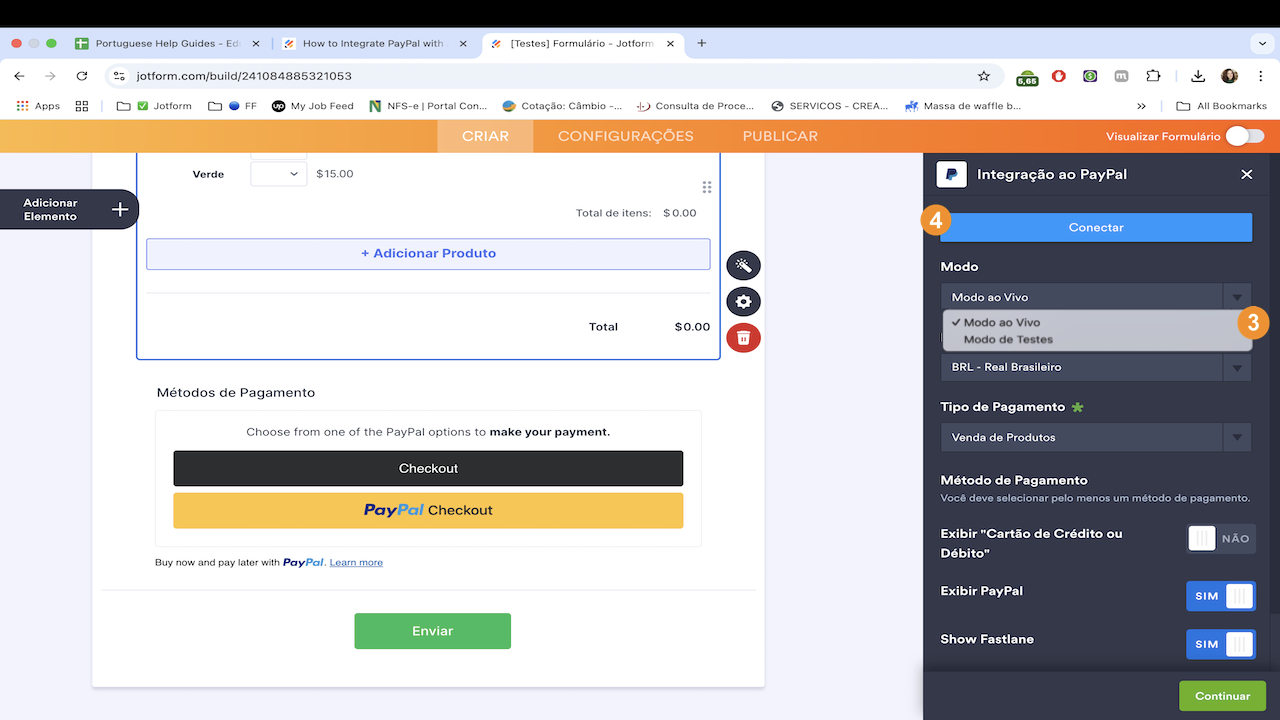The width and height of the screenshot is (1280, 720).
Task: Open the gear settings for the payment field
Action: click(x=743, y=301)
